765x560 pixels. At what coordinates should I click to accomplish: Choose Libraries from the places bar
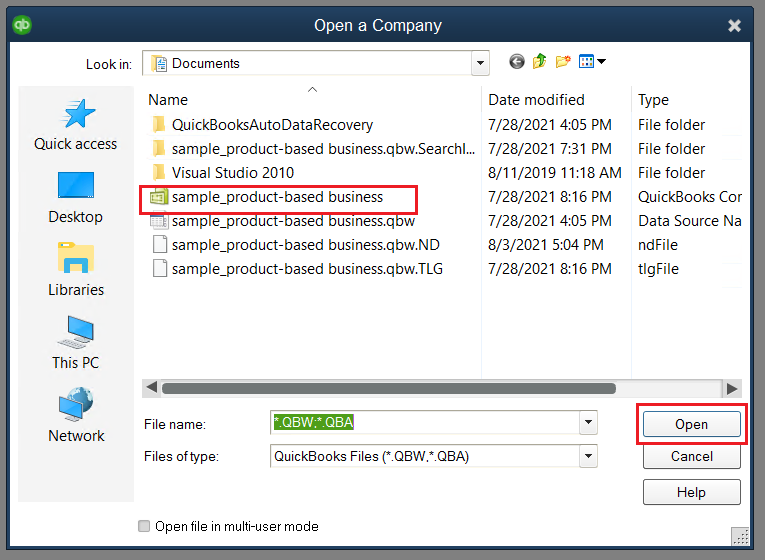(x=76, y=271)
